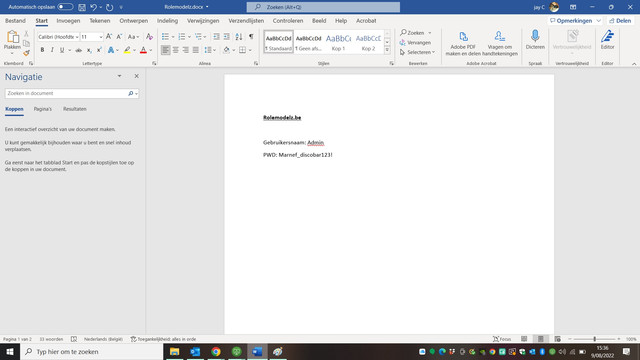Image resolution: width=640 pixels, height=360 pixels.
Task: Apply subscript formatting
Action: (x=89, y=50)
